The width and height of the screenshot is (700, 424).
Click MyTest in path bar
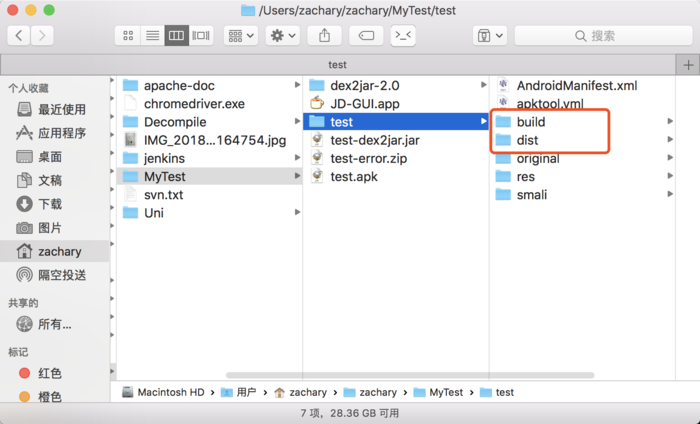[x=438, y=392]
